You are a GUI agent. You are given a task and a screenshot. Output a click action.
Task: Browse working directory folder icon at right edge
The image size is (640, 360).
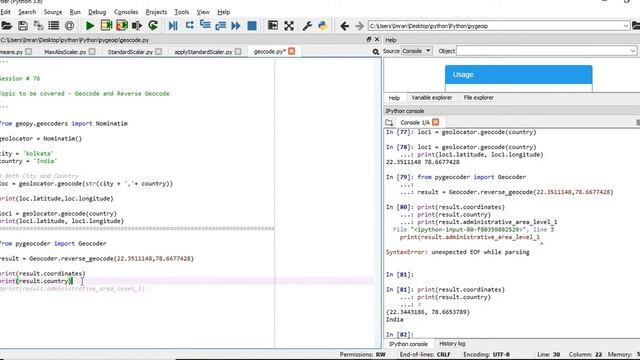pos(636,26)
